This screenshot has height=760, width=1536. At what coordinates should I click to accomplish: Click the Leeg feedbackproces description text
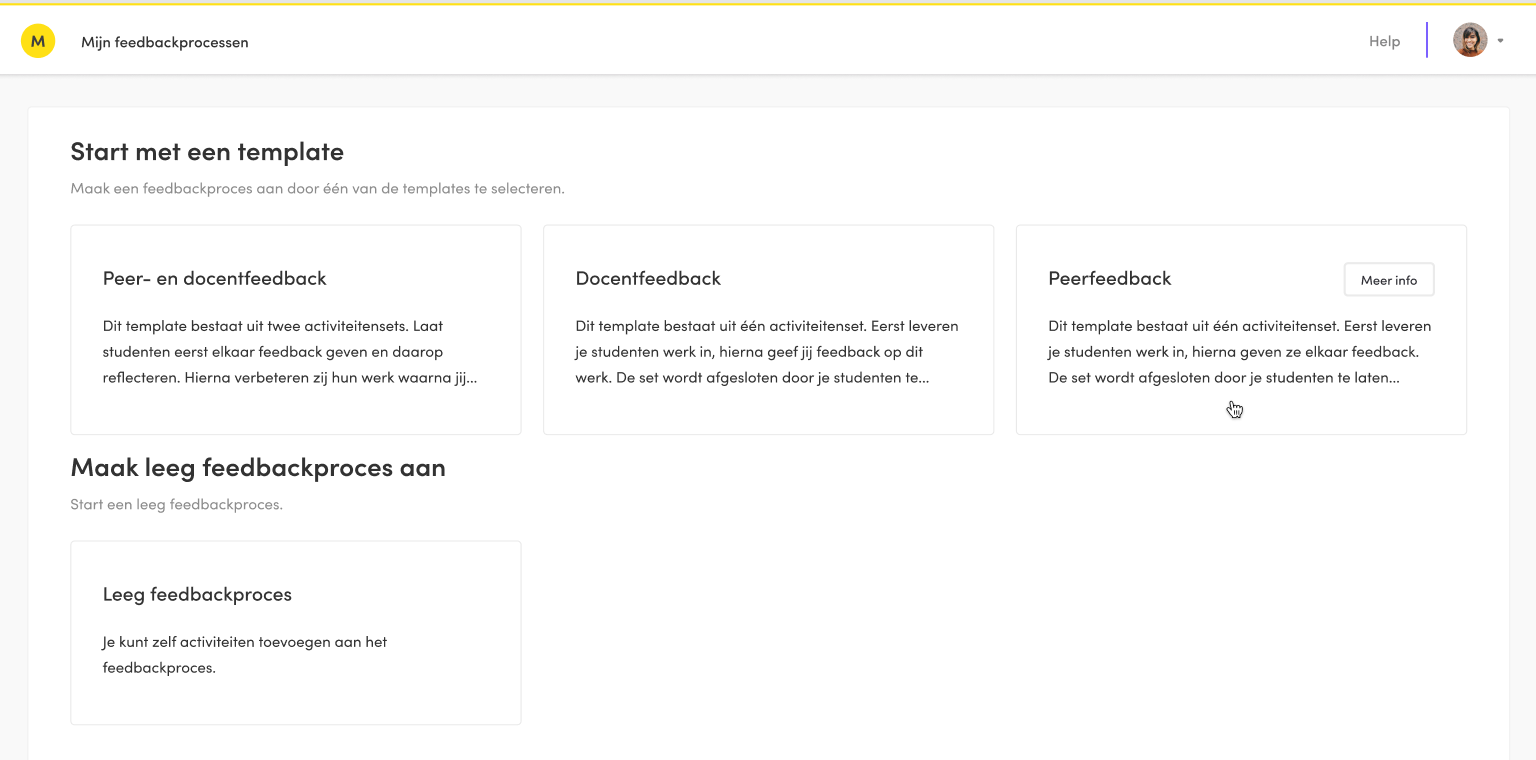[x=245, y=655]
